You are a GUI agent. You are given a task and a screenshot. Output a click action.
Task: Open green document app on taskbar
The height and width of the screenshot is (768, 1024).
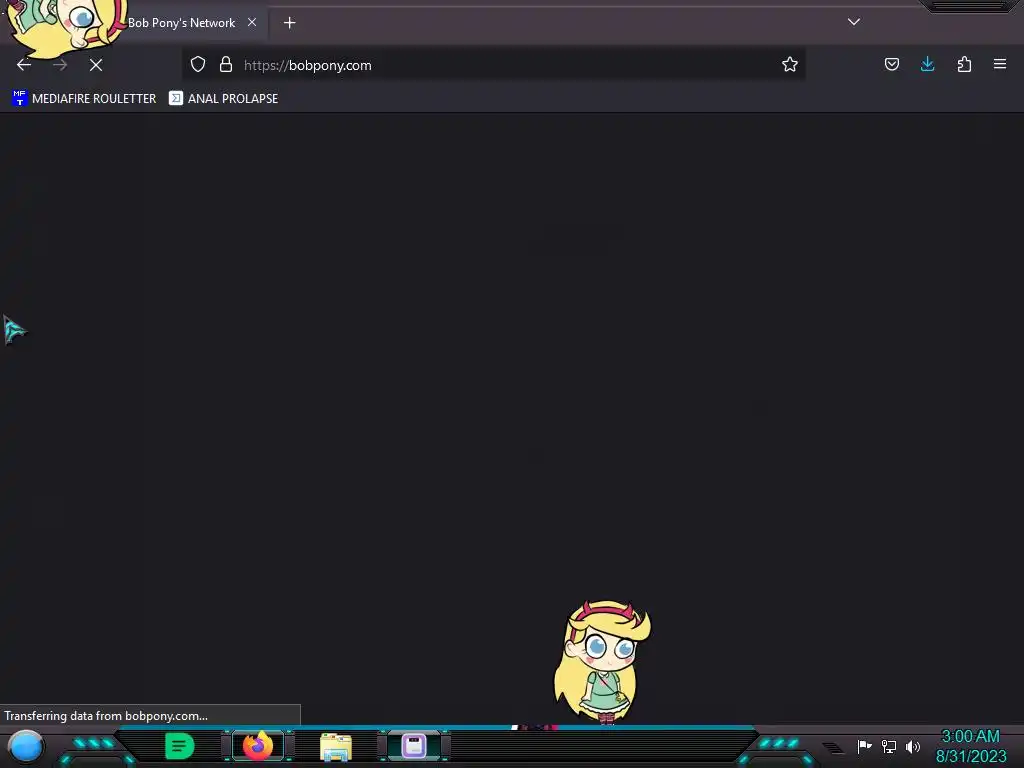click(180, 746)
